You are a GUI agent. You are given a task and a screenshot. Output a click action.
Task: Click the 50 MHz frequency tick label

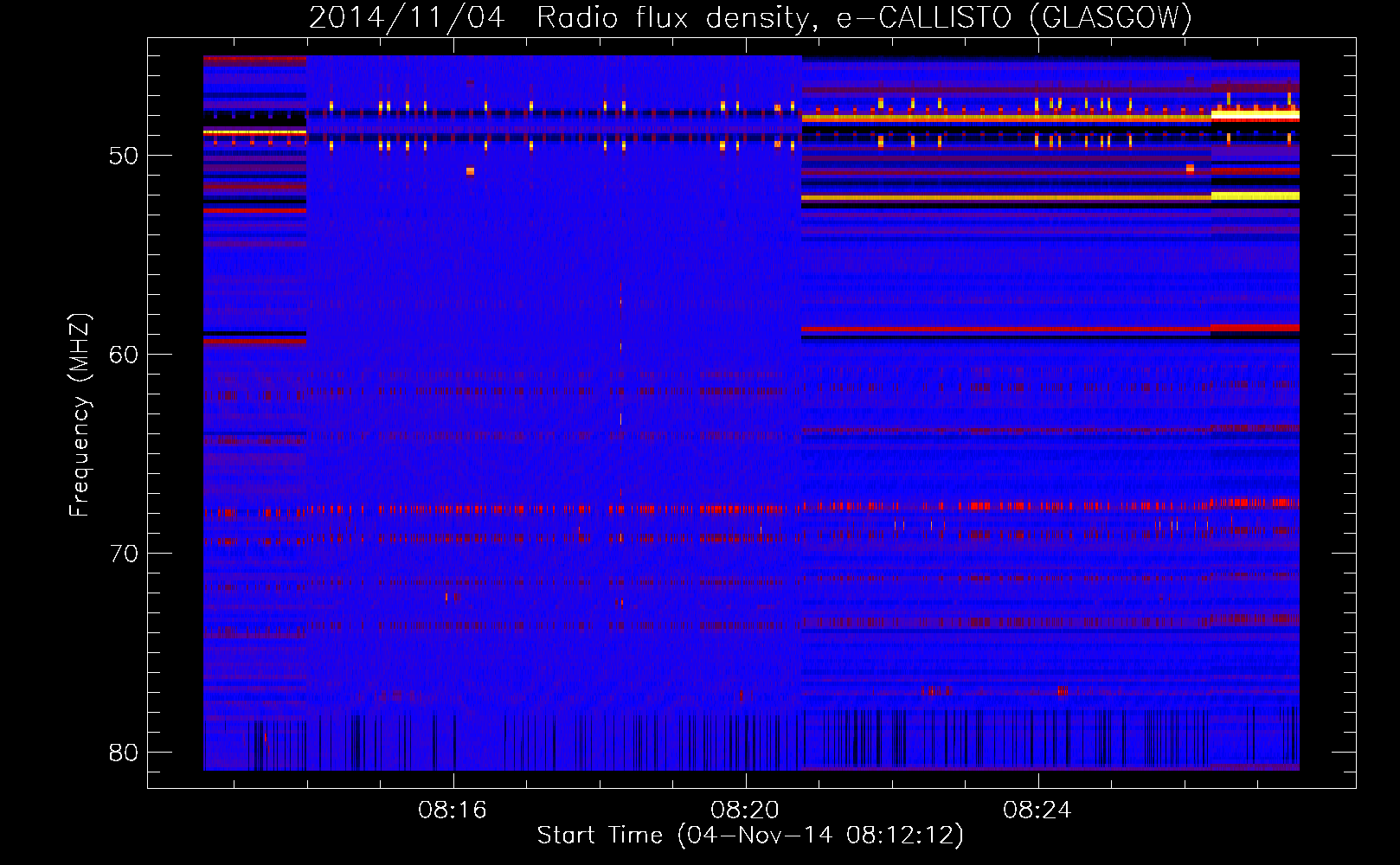pos(124,156)
